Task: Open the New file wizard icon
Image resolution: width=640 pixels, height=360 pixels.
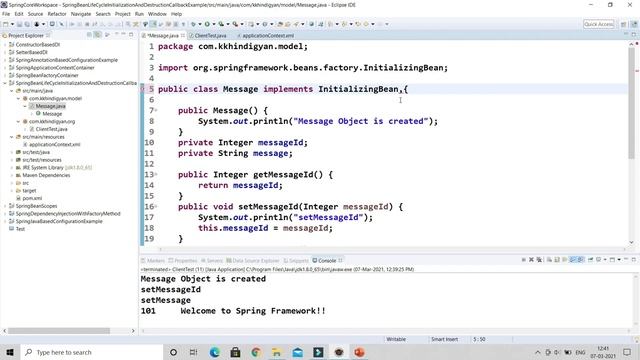Action: tap(6, 24)
